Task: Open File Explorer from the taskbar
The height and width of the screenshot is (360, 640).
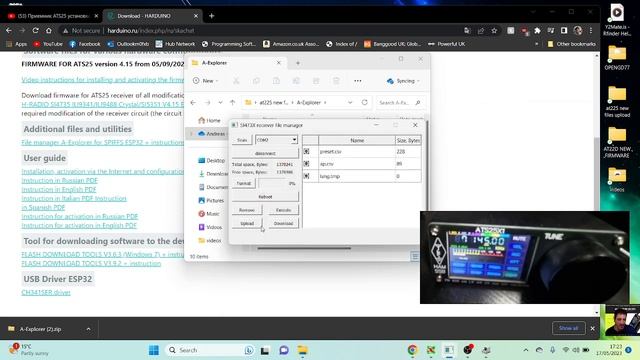Action: 302,350
